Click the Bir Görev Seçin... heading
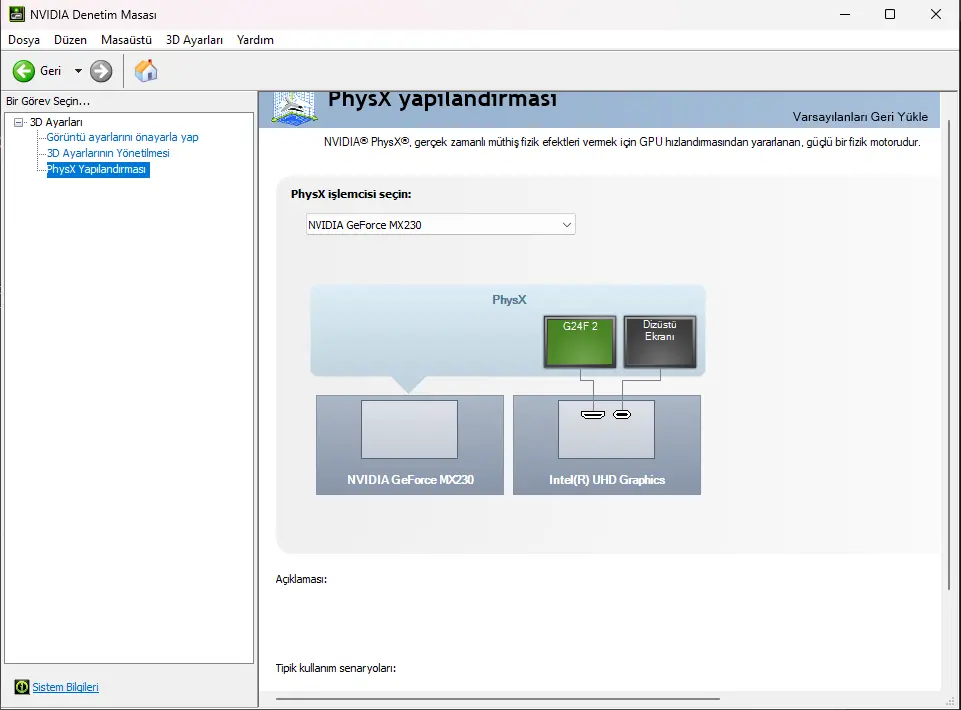Viewport: 961px width, 710px height. point(48,101)
